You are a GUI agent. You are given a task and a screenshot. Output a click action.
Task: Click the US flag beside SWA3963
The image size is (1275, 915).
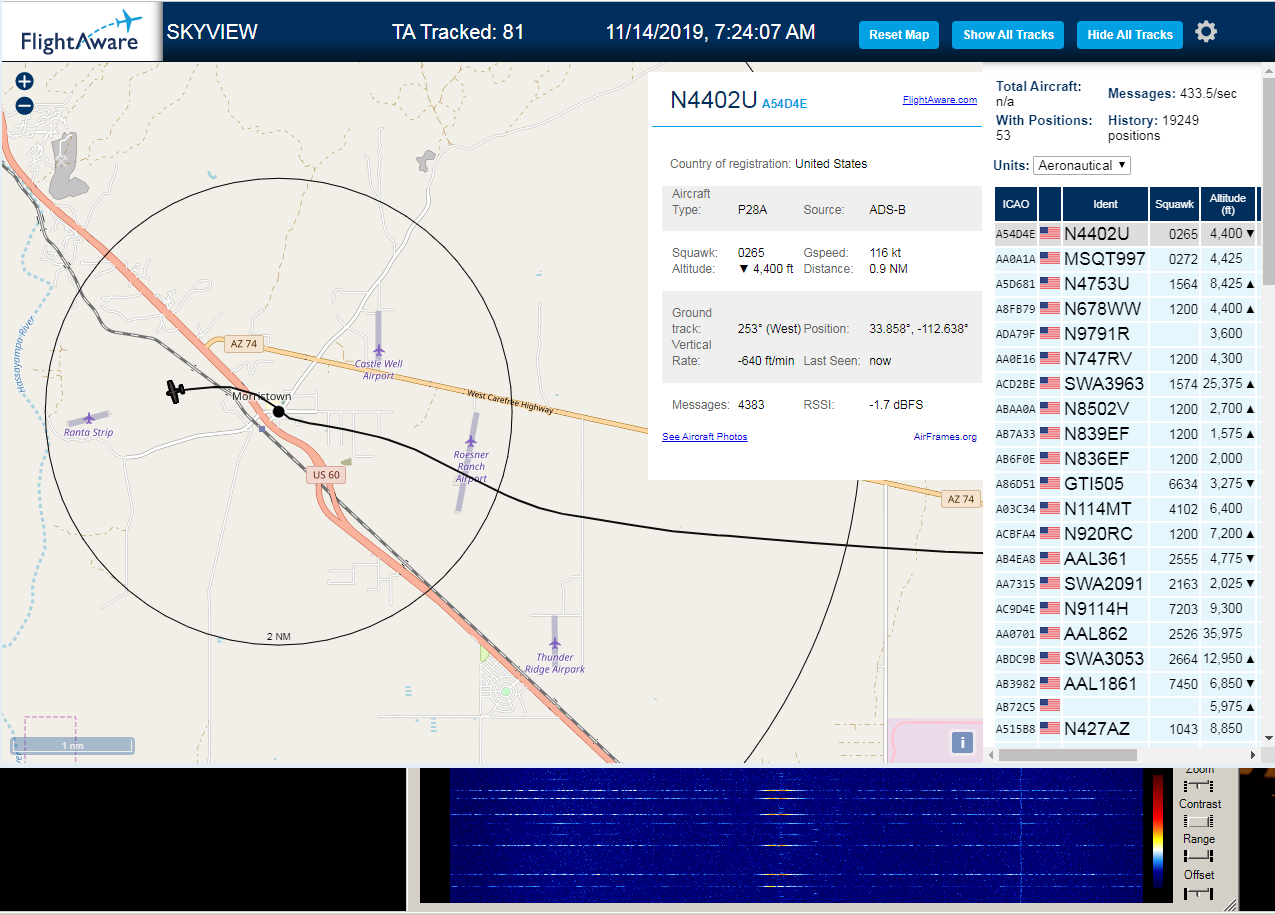point(1050,383)
